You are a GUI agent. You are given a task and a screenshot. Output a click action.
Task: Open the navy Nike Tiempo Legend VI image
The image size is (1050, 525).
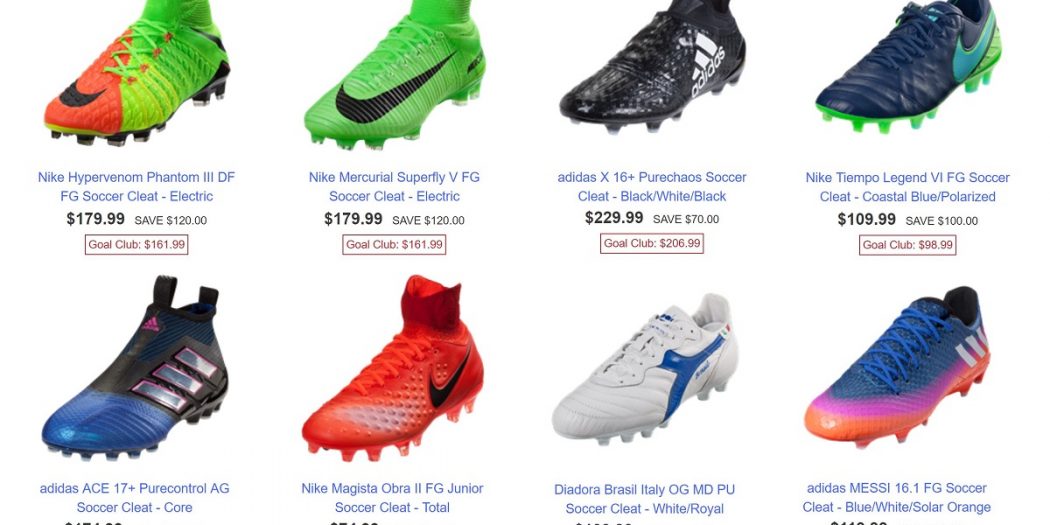coord(908,66)
